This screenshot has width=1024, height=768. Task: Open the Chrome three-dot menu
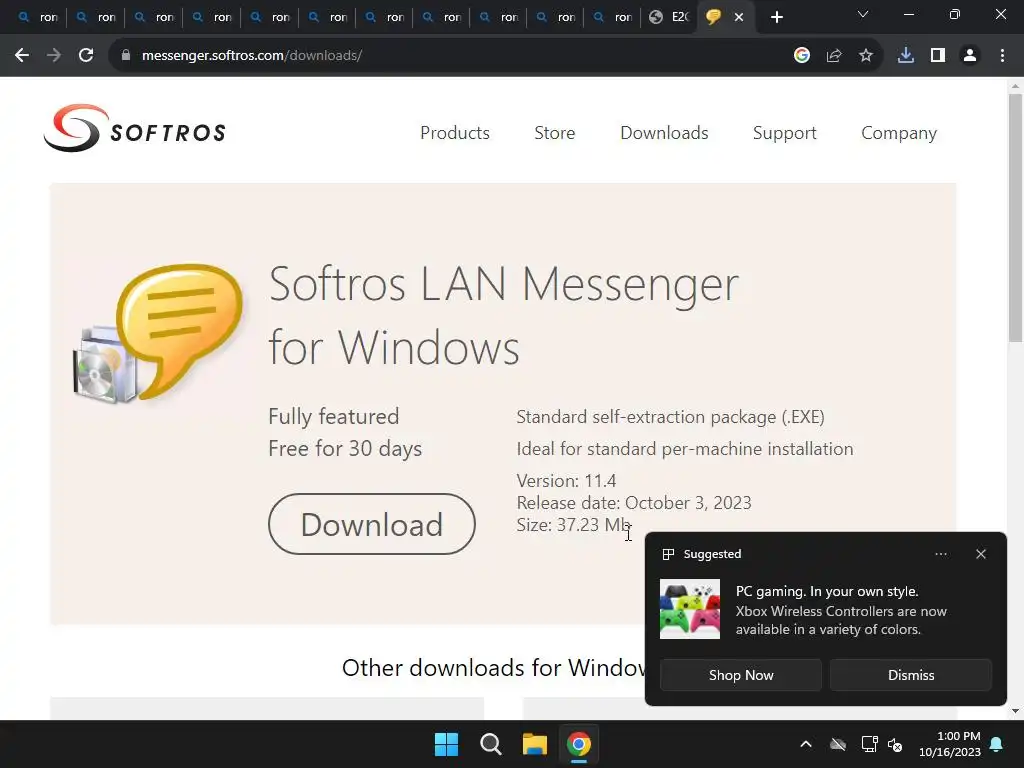click(1002, 56)
